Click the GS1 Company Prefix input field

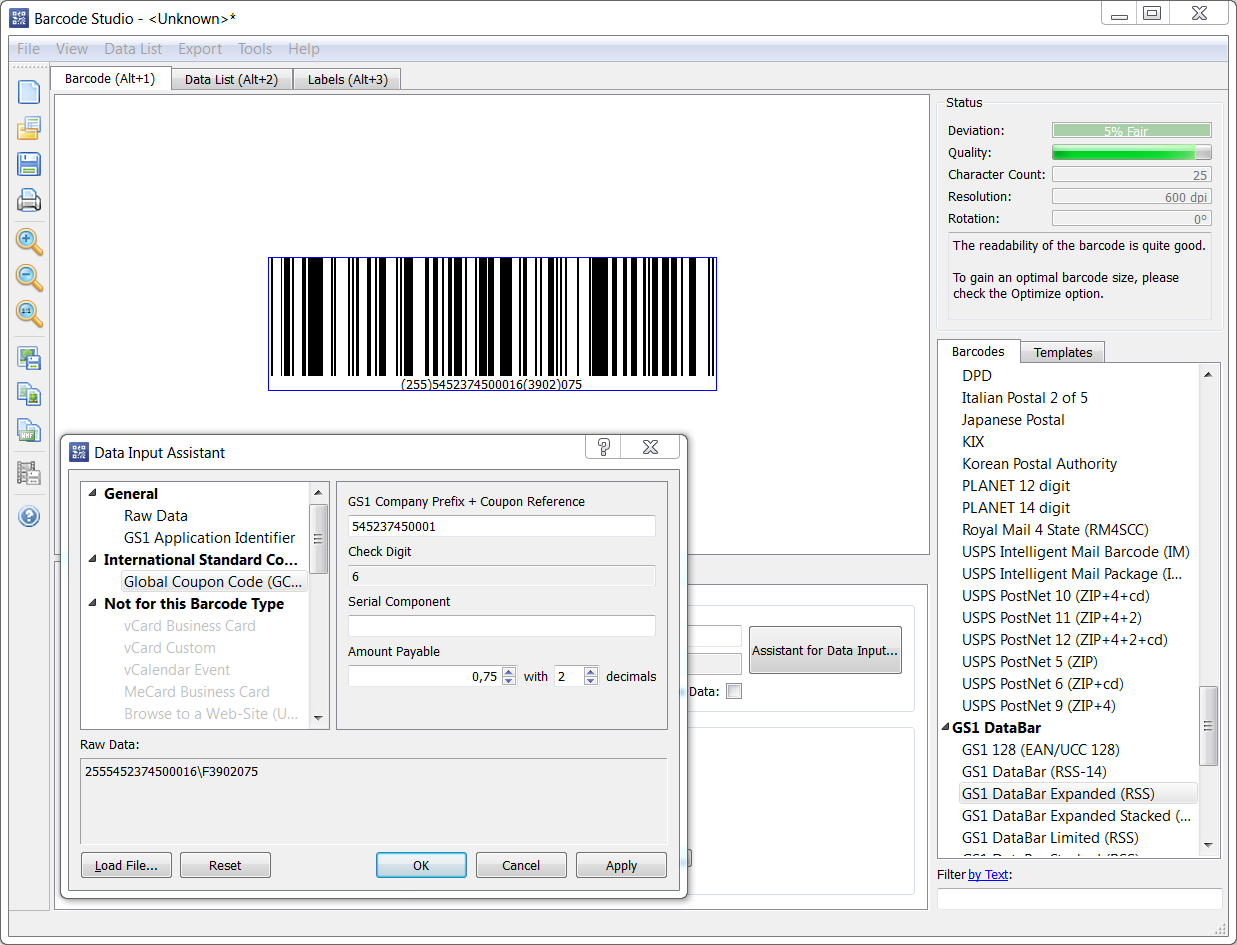pyautogui.click(x=501, y=526)
